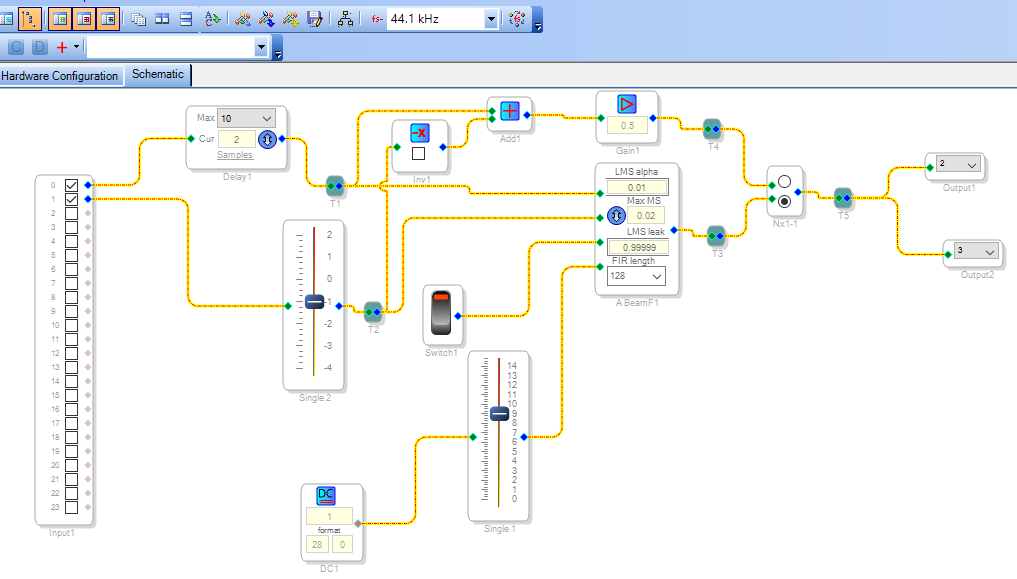Image resolution: width=1017 pixels, height=579 pixels.
Task: Click the panel layout icon with red square
Action: [84, 19]
